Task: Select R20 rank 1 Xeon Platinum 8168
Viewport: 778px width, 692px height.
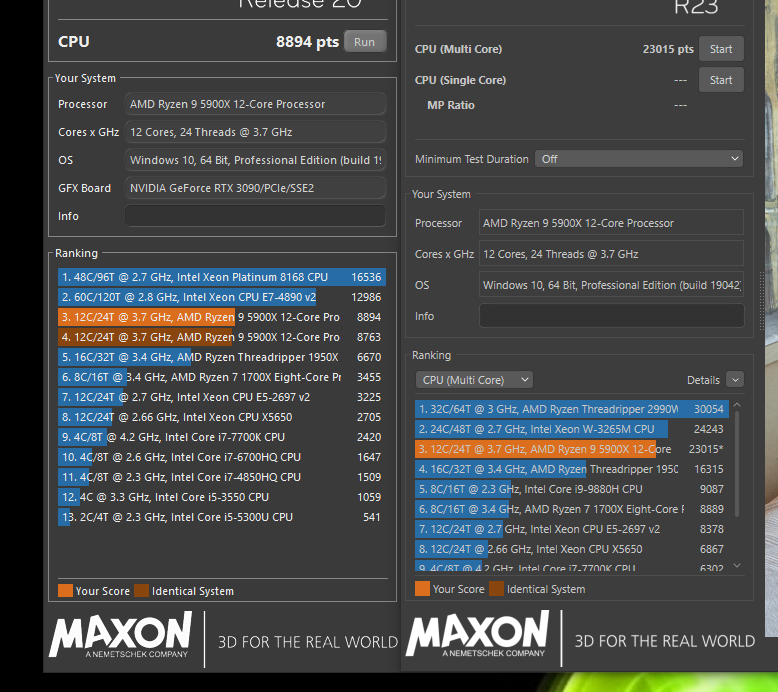Action: point(222,277)
